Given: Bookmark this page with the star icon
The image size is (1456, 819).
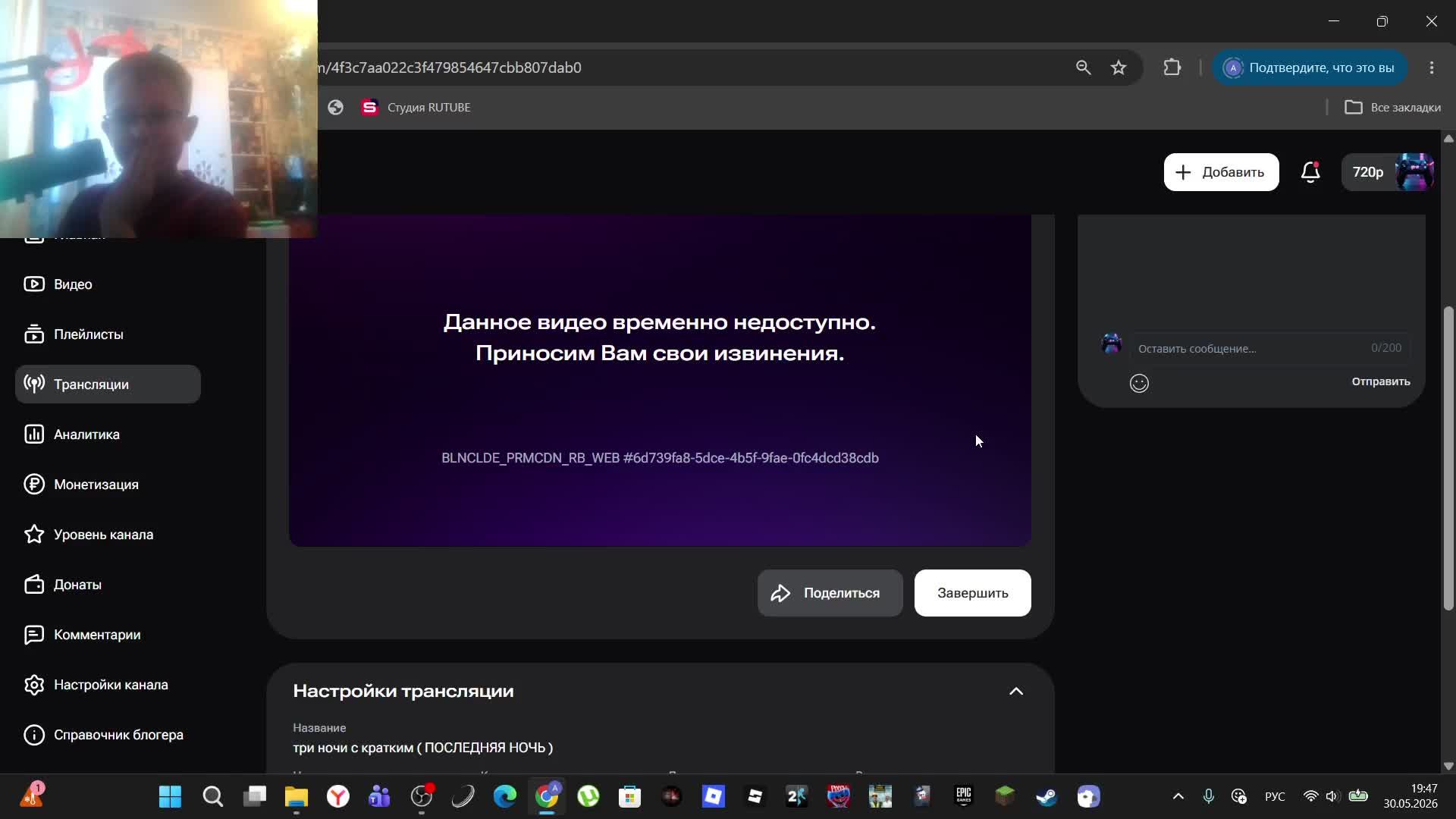Looking at the screenshot, I should 1119,67.
